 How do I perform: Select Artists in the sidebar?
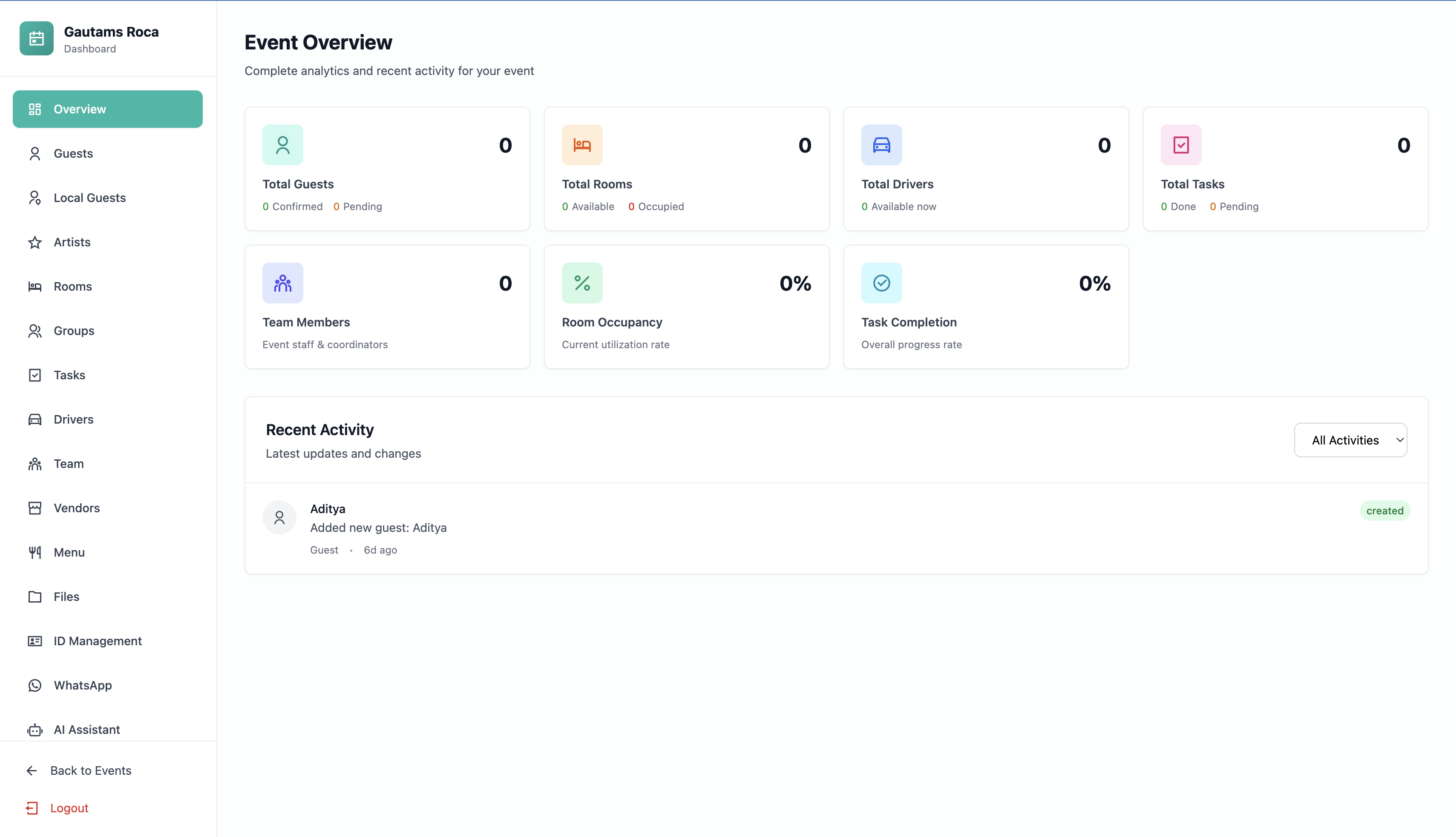[72, 242]
